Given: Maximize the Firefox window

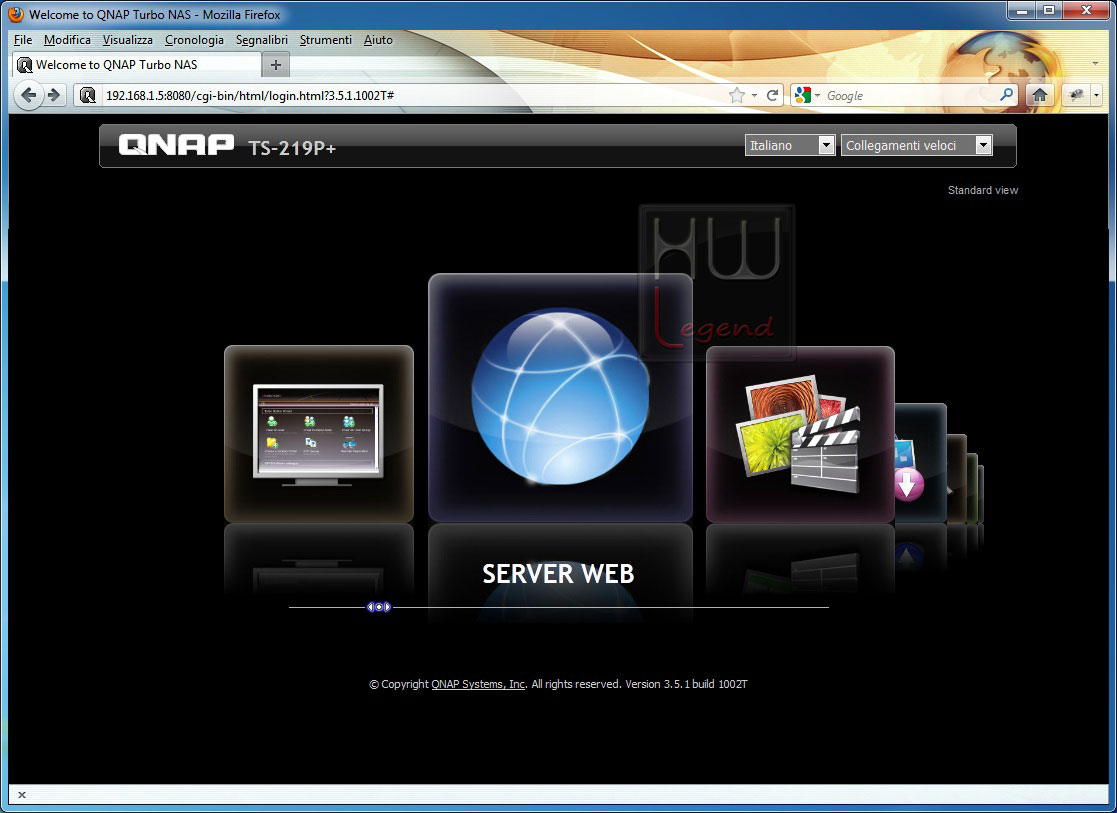Looking at the screenshot, I should 1049,11.
